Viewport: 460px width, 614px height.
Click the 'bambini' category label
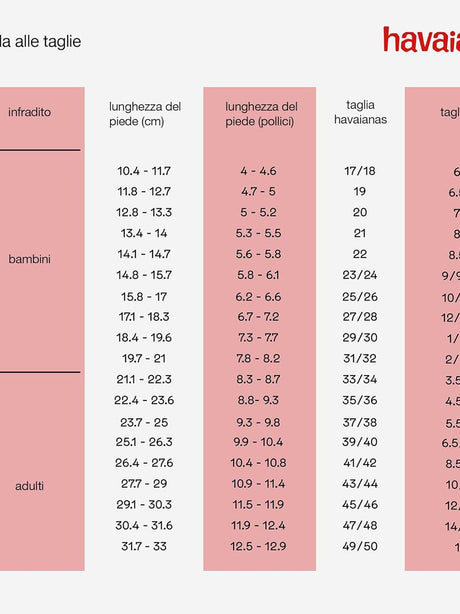tap(29, 259)
